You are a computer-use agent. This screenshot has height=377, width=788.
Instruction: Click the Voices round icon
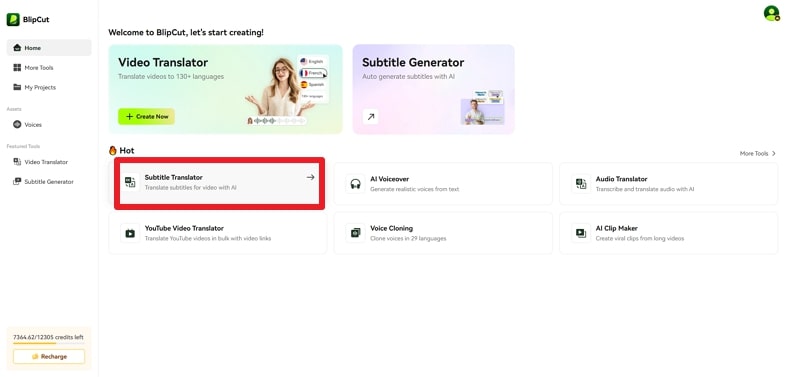coord(17,124)
